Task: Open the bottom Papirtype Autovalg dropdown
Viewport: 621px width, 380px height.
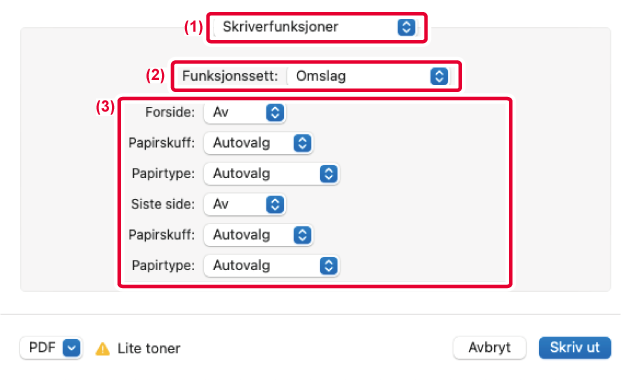Action: pyautogui.click(x=271, y=265)
